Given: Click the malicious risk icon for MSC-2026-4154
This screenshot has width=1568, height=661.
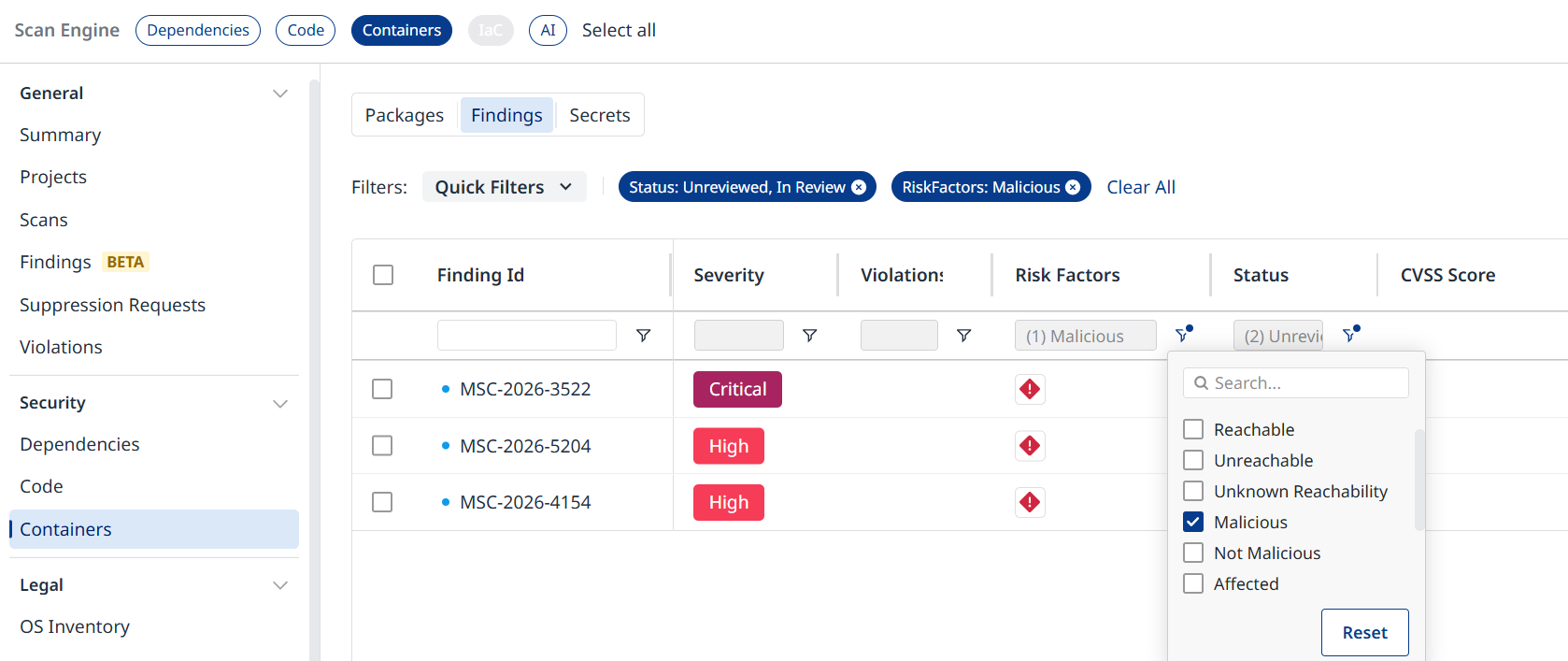Looking at the screenshot, I should 1030,502.
